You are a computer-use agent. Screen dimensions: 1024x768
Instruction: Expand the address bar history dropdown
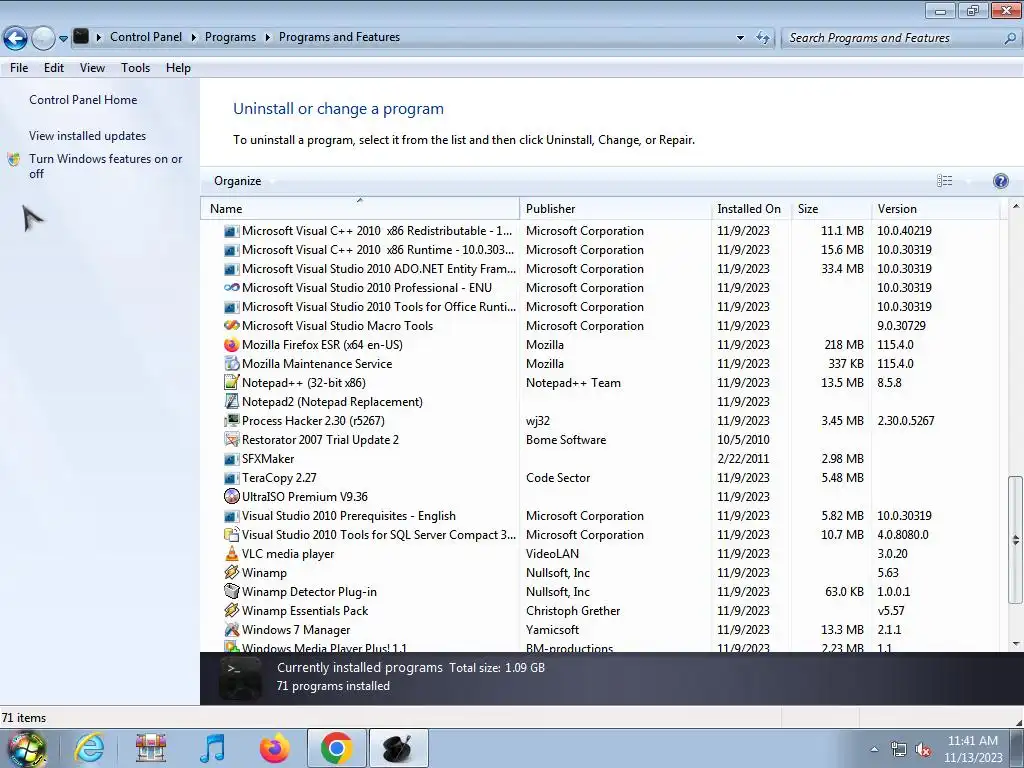[740, 38]
